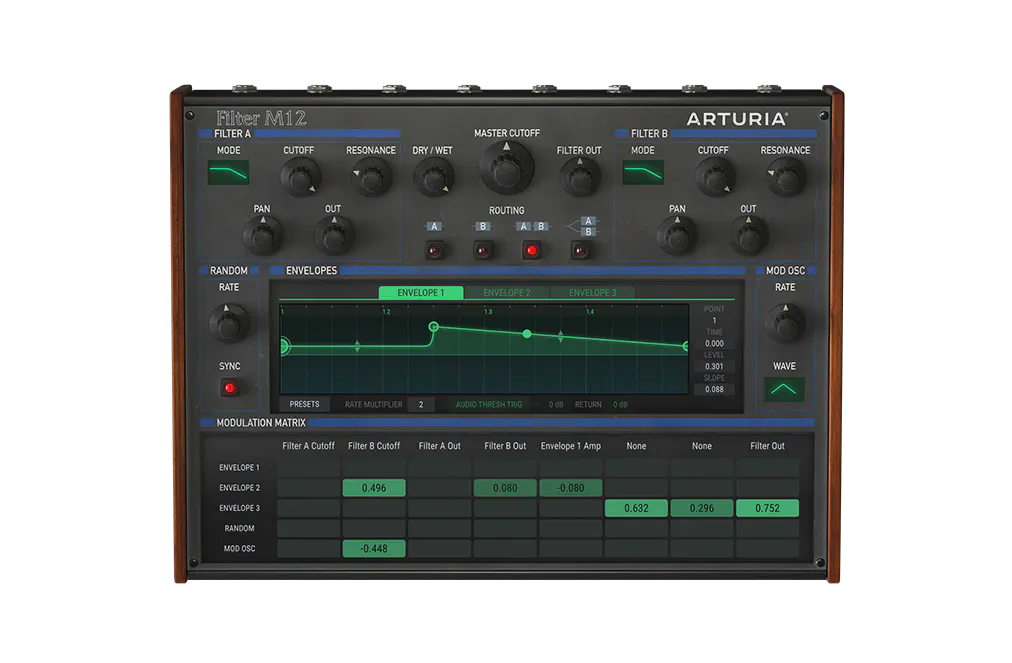Click the Filter Out knob

(579, 179)
